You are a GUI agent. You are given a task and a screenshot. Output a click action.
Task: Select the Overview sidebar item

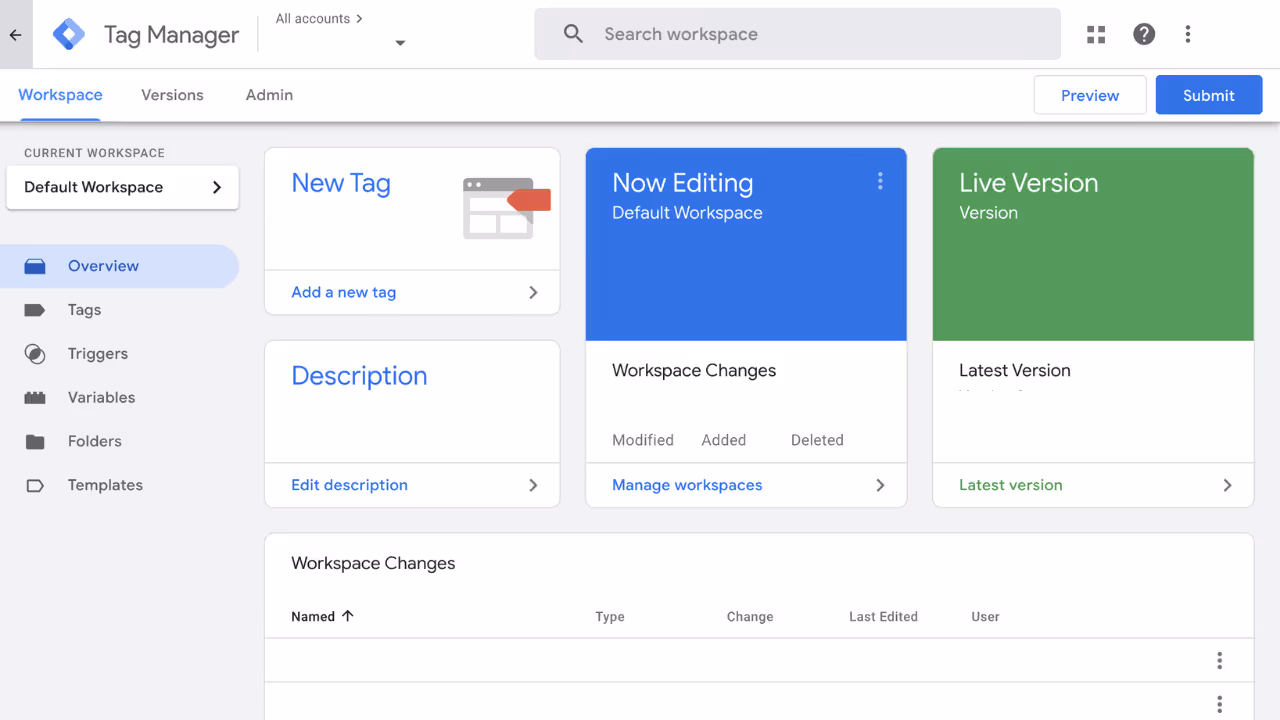pyautogui.click(x=101, y=265)
